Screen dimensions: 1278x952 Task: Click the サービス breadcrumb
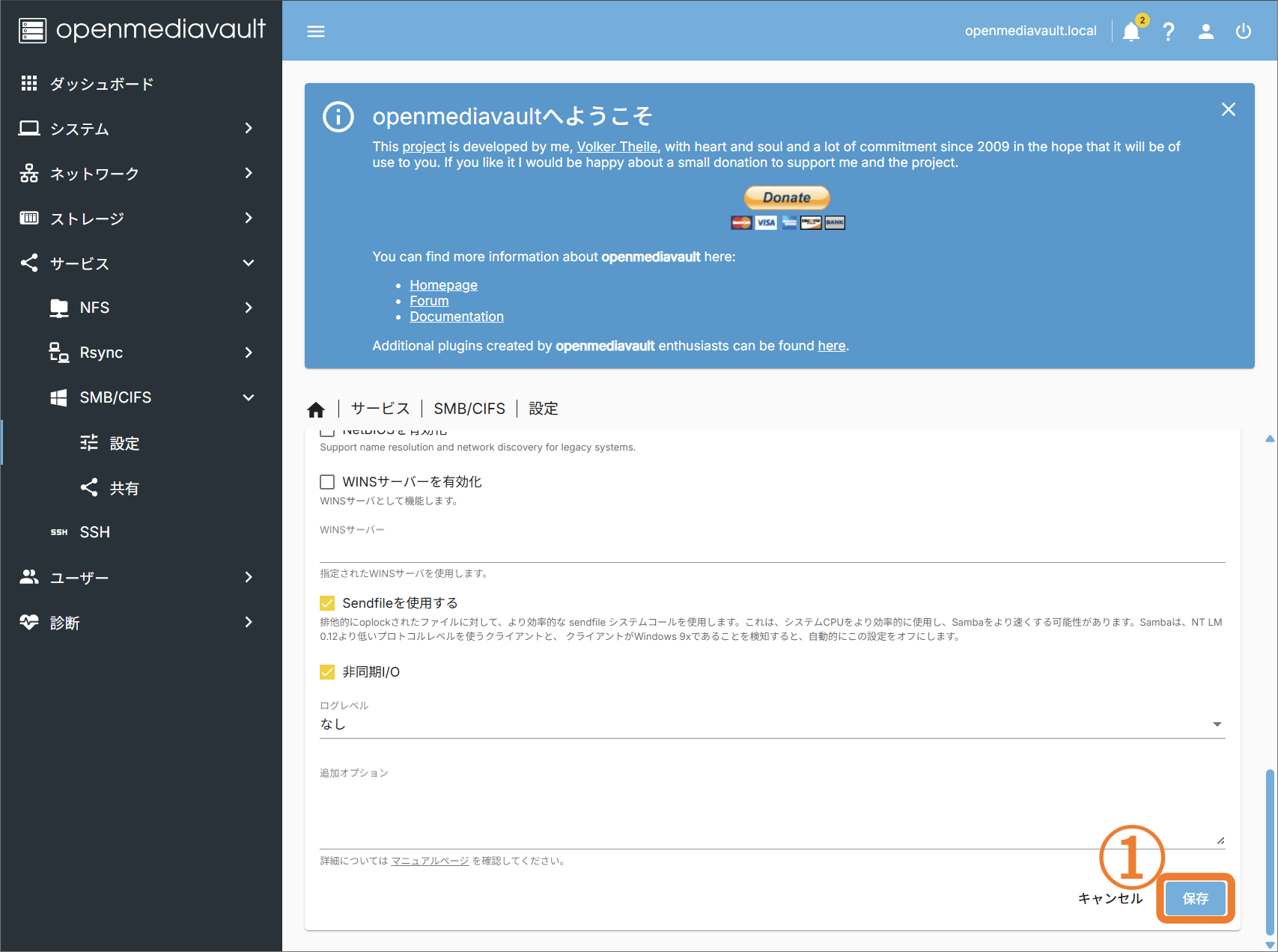pyautogui.click(x=380, y=409)
